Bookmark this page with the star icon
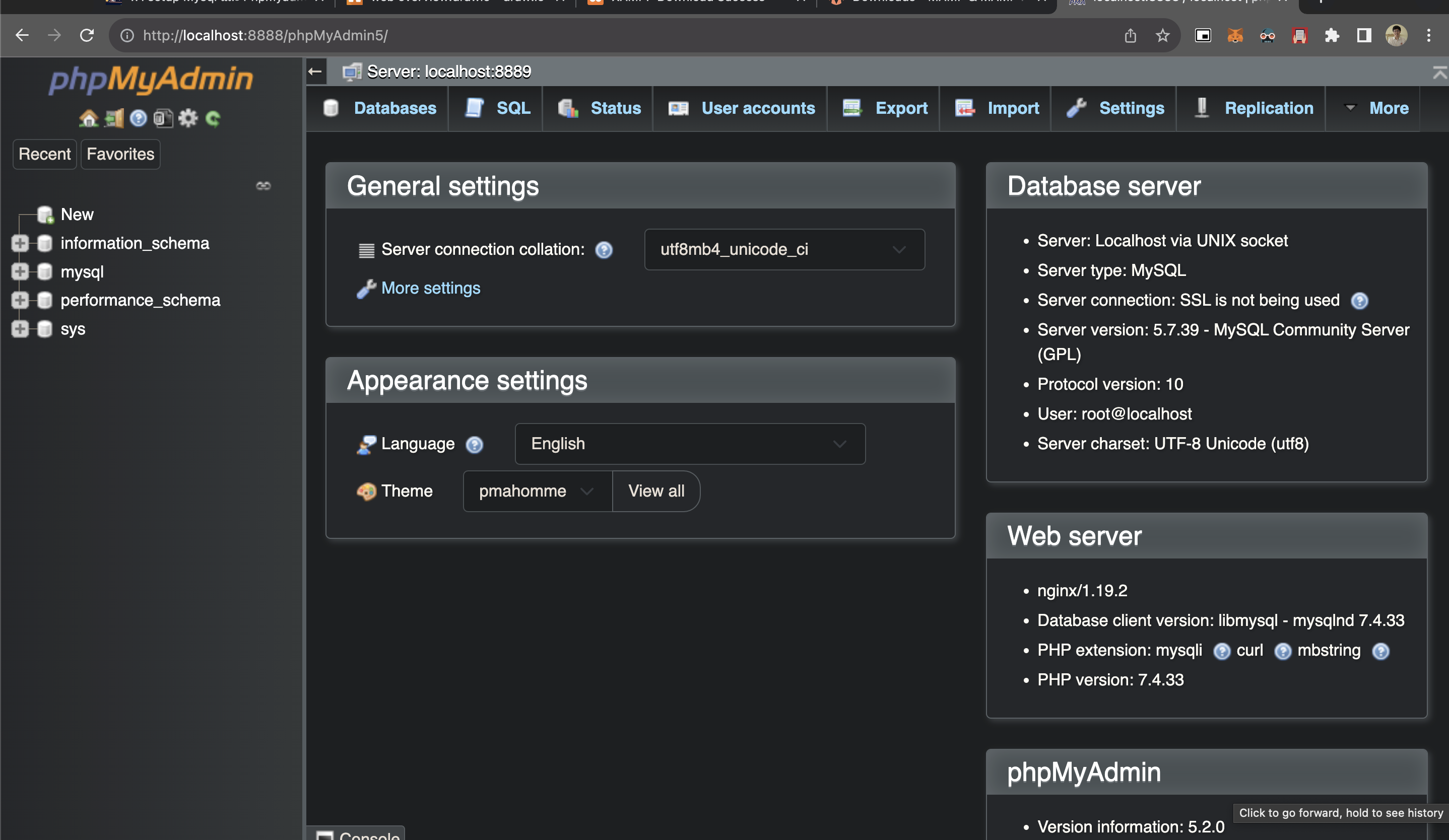Screen dimensions: 1449x840 pos(1163,36)
